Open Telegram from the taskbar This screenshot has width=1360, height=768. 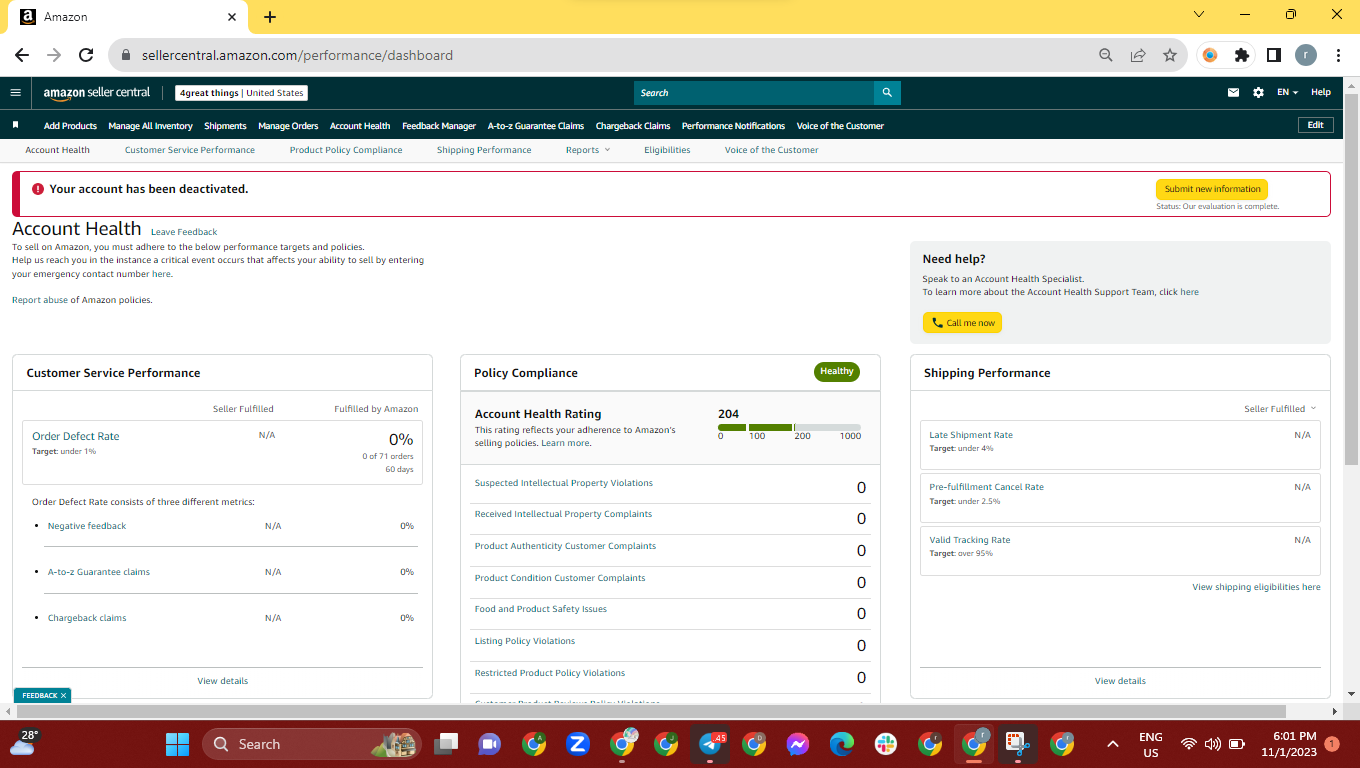(x=711, y=744)
